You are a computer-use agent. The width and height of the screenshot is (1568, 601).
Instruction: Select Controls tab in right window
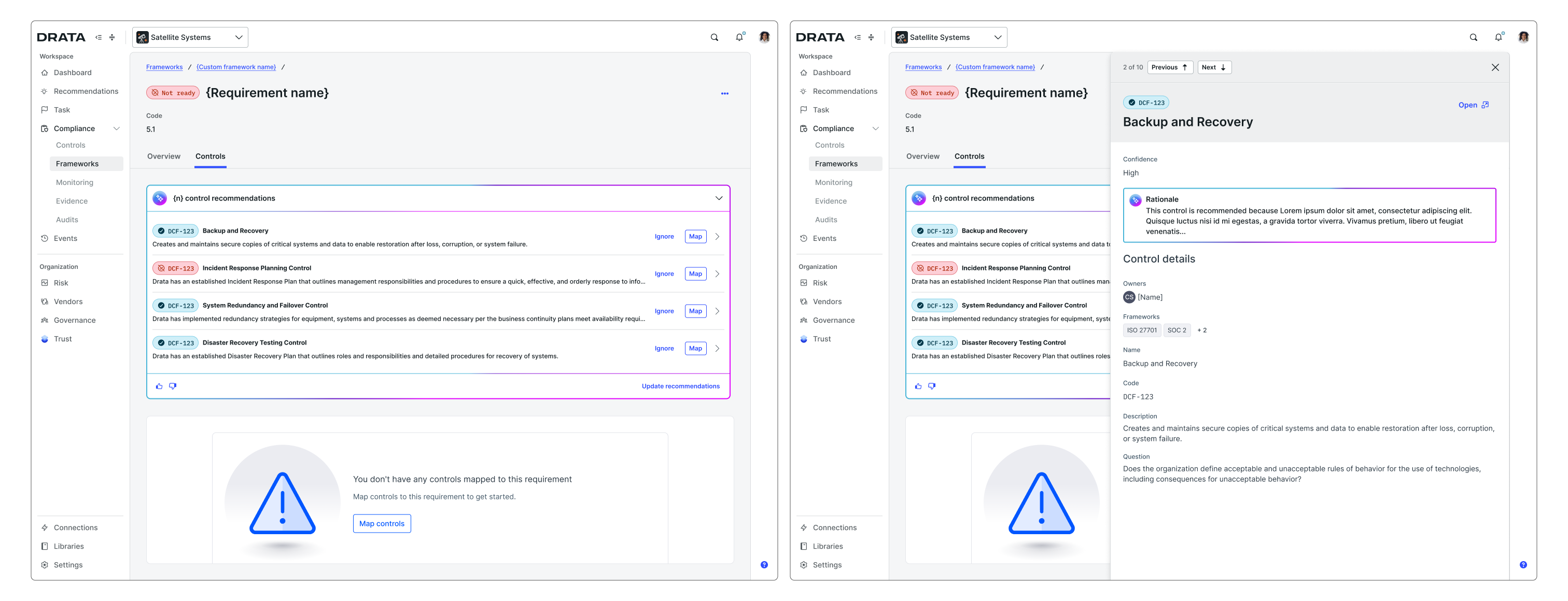[x=970, y=156]
